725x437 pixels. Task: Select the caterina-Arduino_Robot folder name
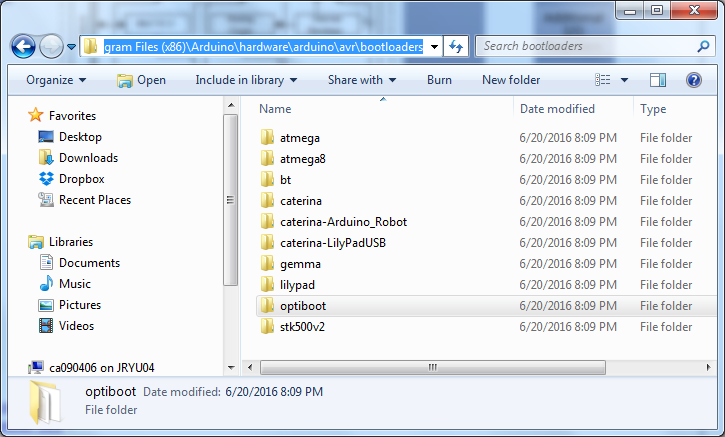[344, 222]
